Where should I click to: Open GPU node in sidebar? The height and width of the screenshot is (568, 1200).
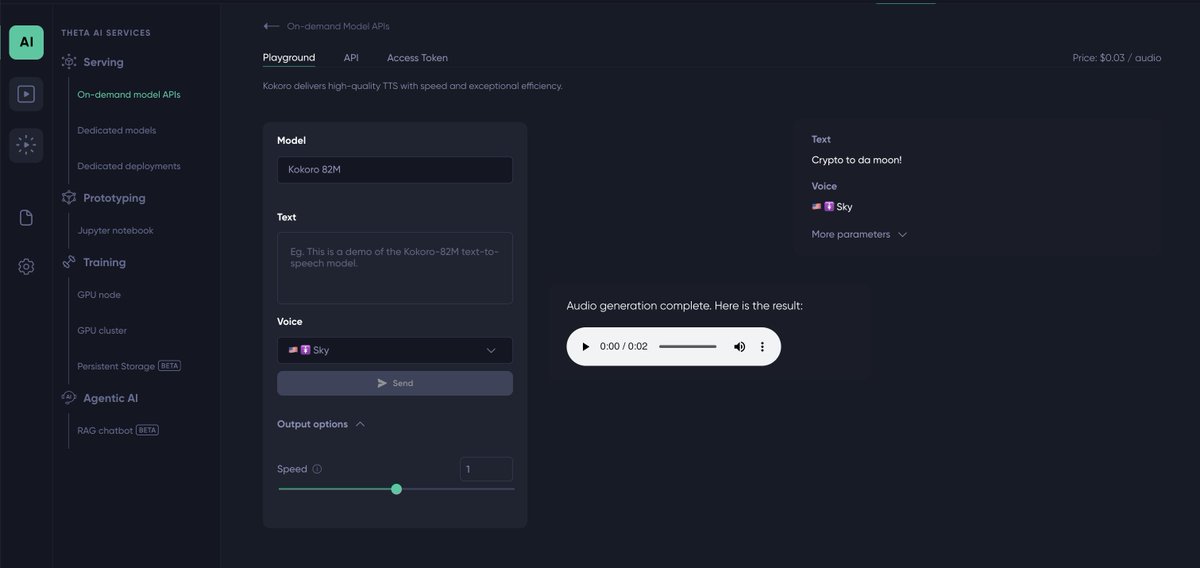99,295
